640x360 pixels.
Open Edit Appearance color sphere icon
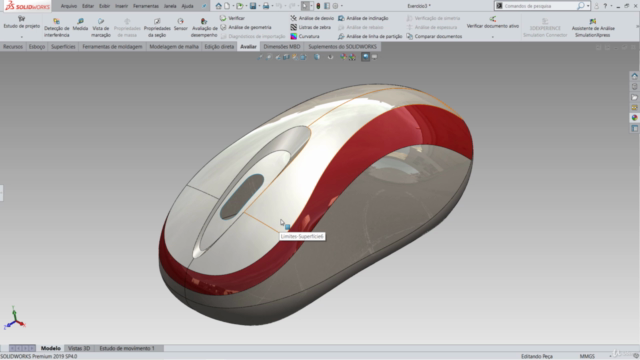(343, 57)
